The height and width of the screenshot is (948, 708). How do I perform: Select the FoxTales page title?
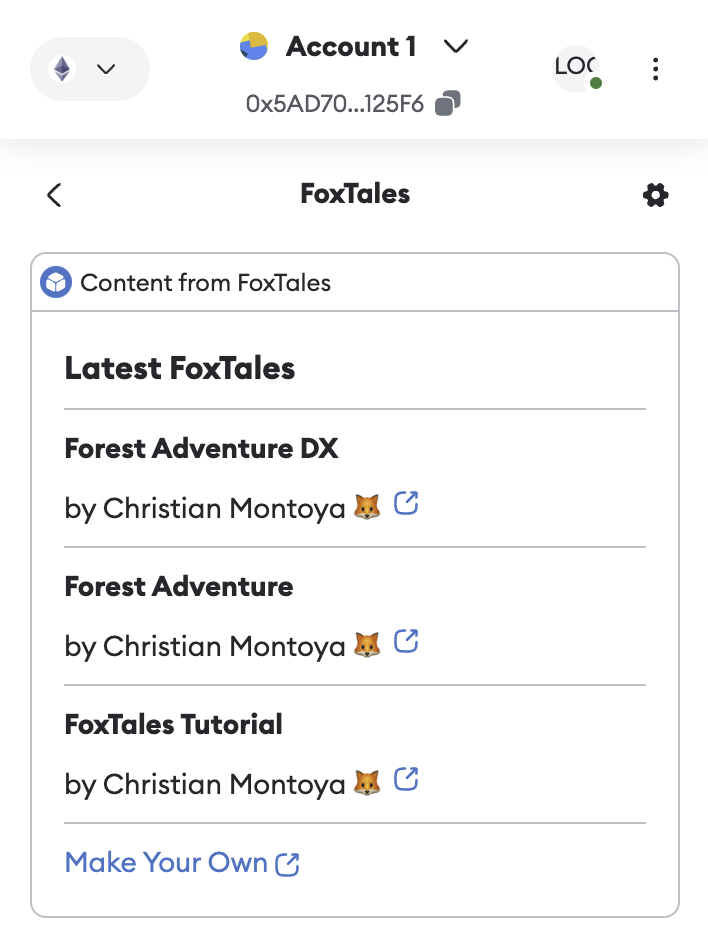point(354,194)
